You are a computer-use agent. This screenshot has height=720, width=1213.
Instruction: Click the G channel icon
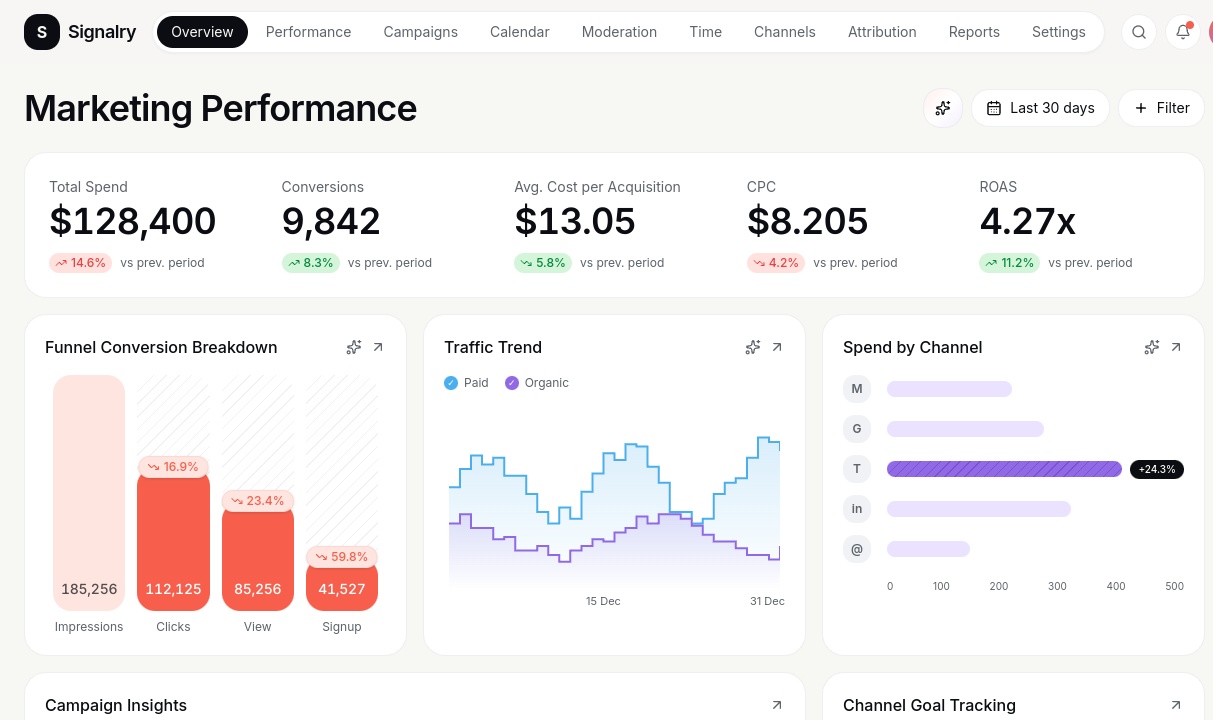tap(857, 429)
